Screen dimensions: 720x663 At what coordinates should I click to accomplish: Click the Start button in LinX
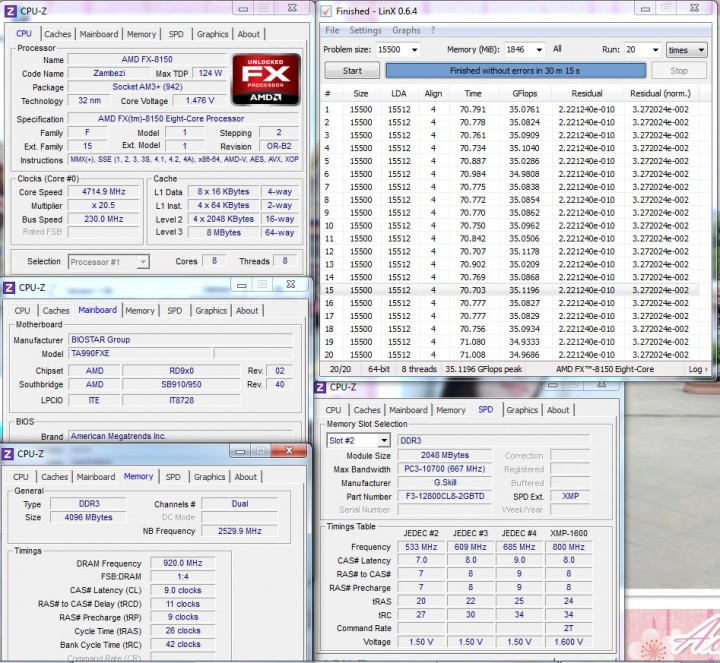click(352, 71)
